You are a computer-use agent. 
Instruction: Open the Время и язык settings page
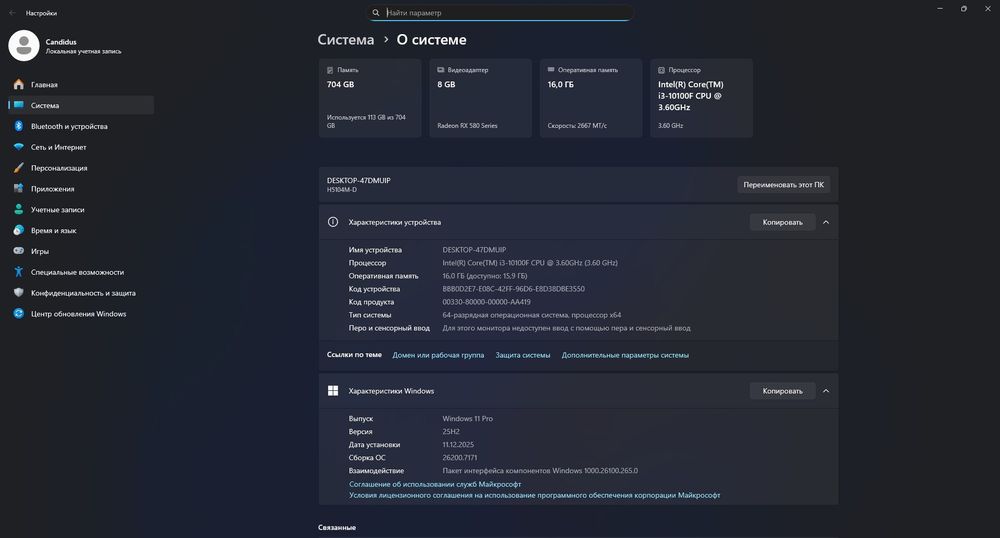[x=53, y=230]
